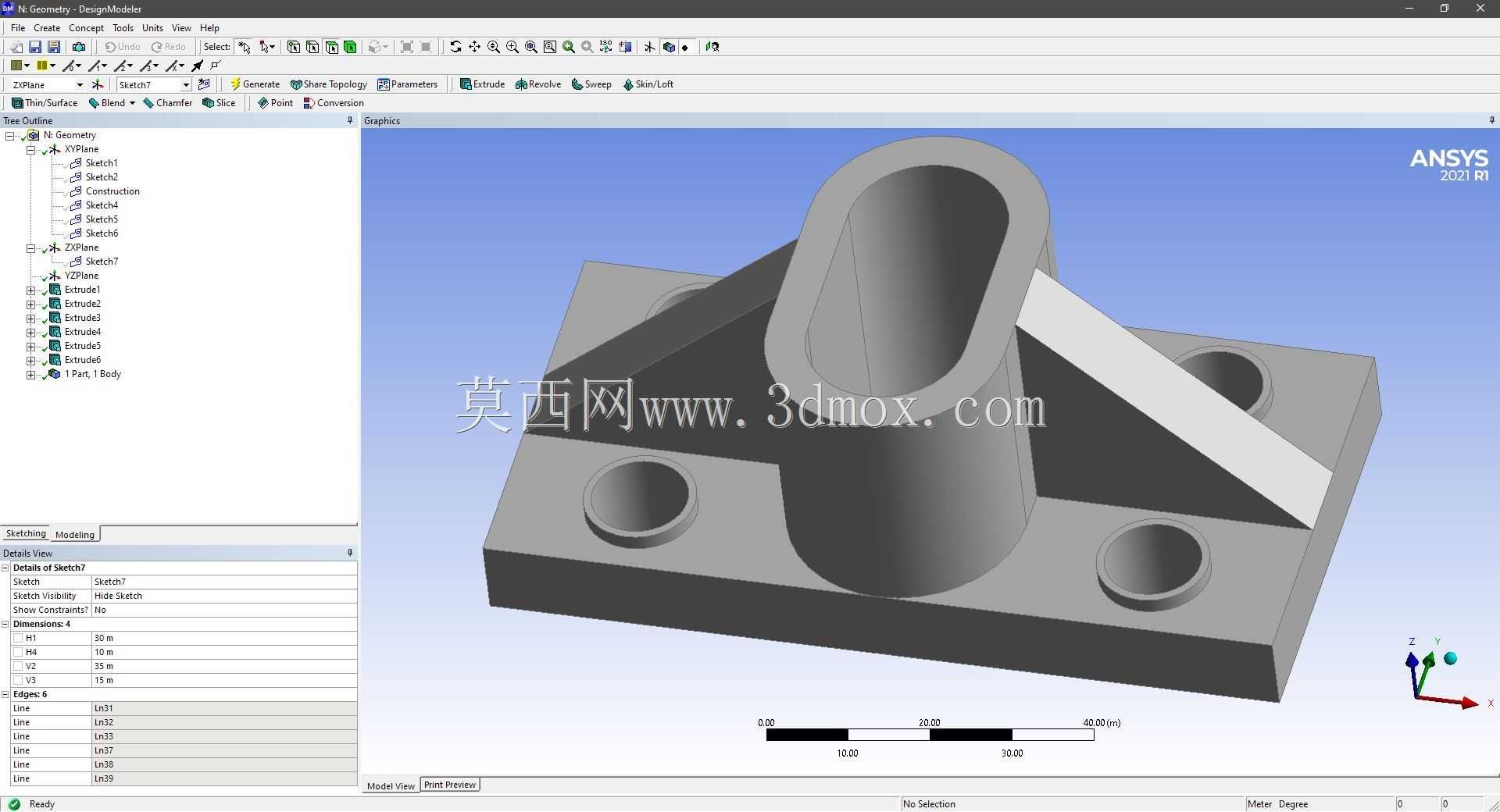Switch to the Sketching tab
Screen dimensions: 1500x812
click(26, 533)
